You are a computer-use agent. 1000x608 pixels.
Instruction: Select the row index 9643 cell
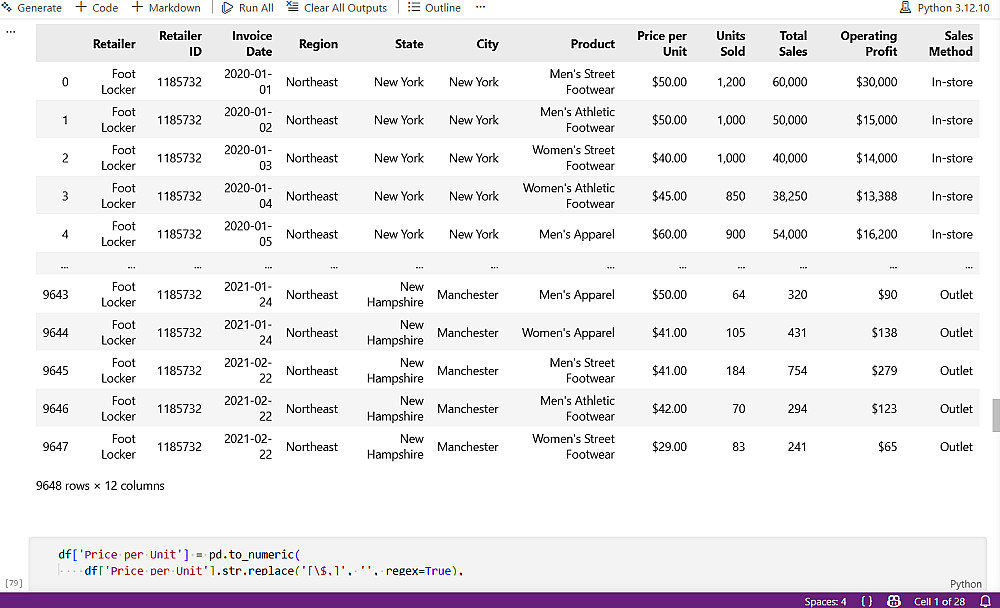[55, 295]
